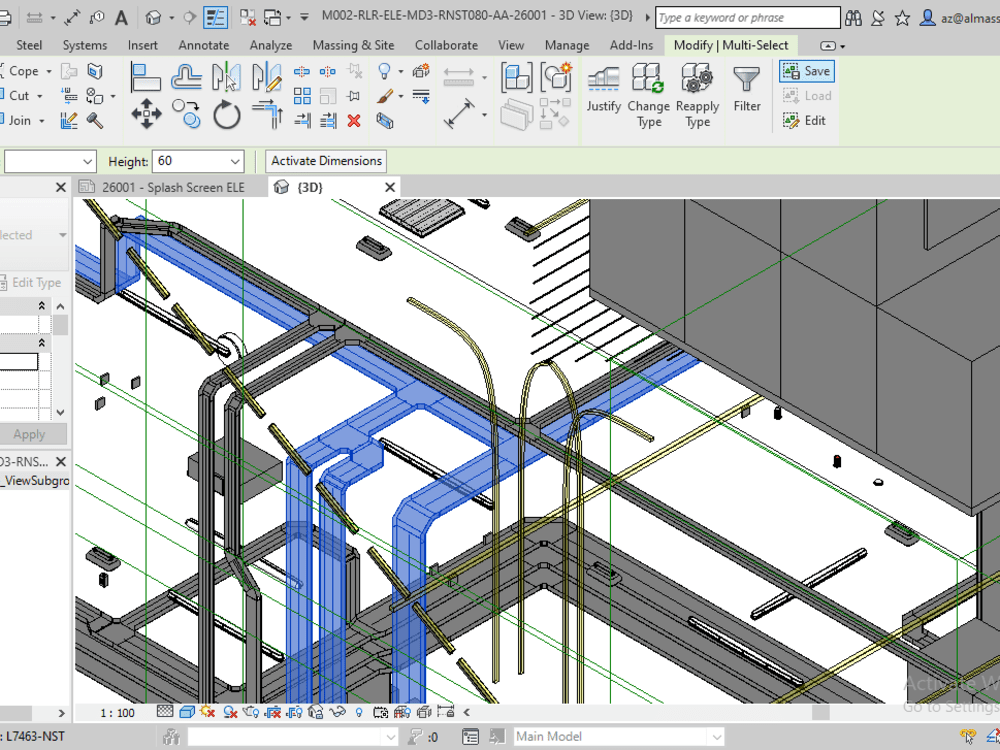Open the Add-Ins tab
This screenshot has width=1000, height=750.
pos(631,45)
